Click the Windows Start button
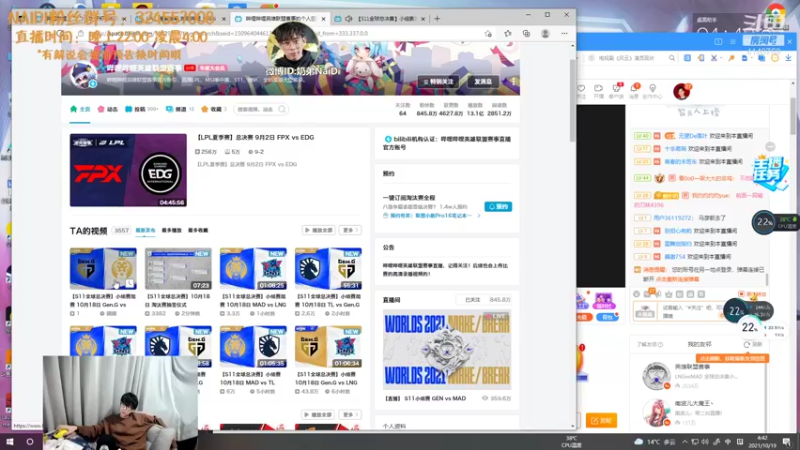 (10, 441)
